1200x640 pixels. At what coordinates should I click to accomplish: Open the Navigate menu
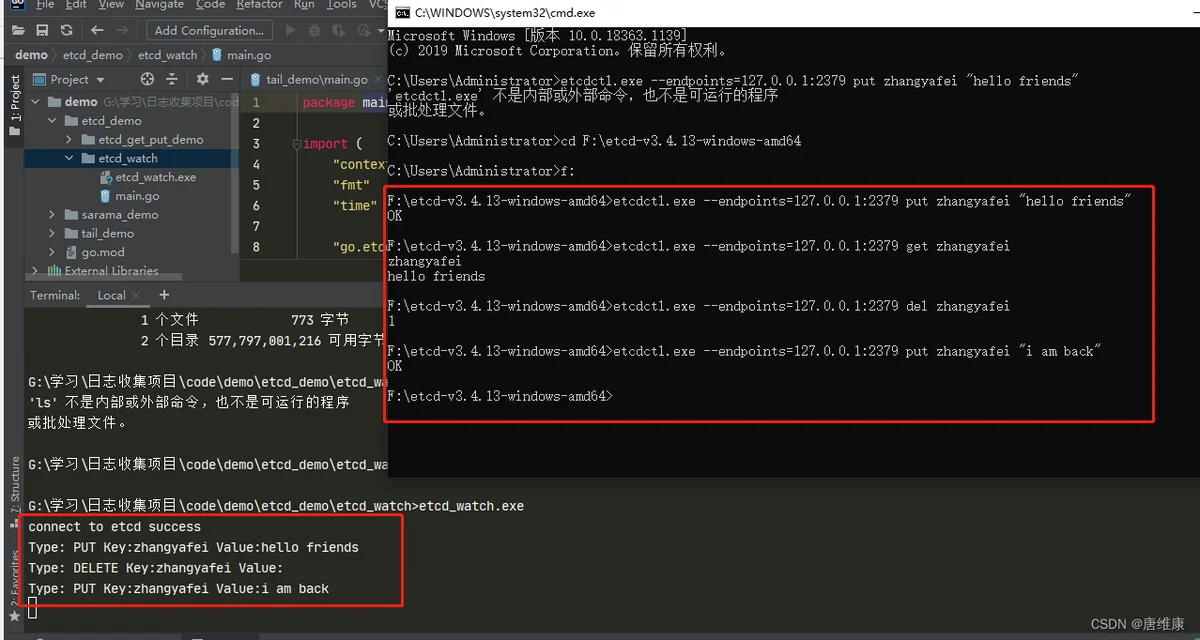[x=159, y=5]
